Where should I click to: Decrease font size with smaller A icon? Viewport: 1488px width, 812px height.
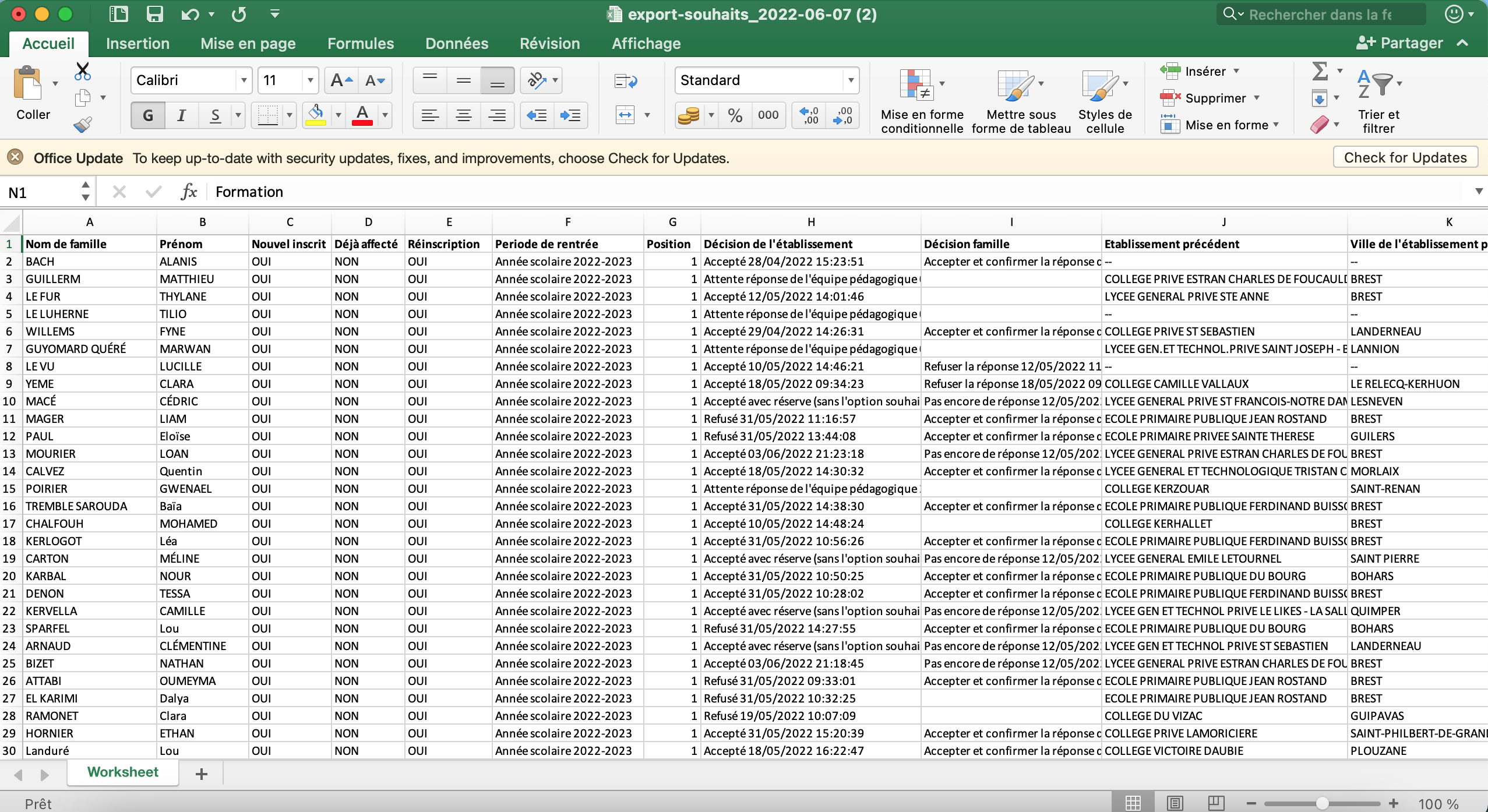click(375, 80)
